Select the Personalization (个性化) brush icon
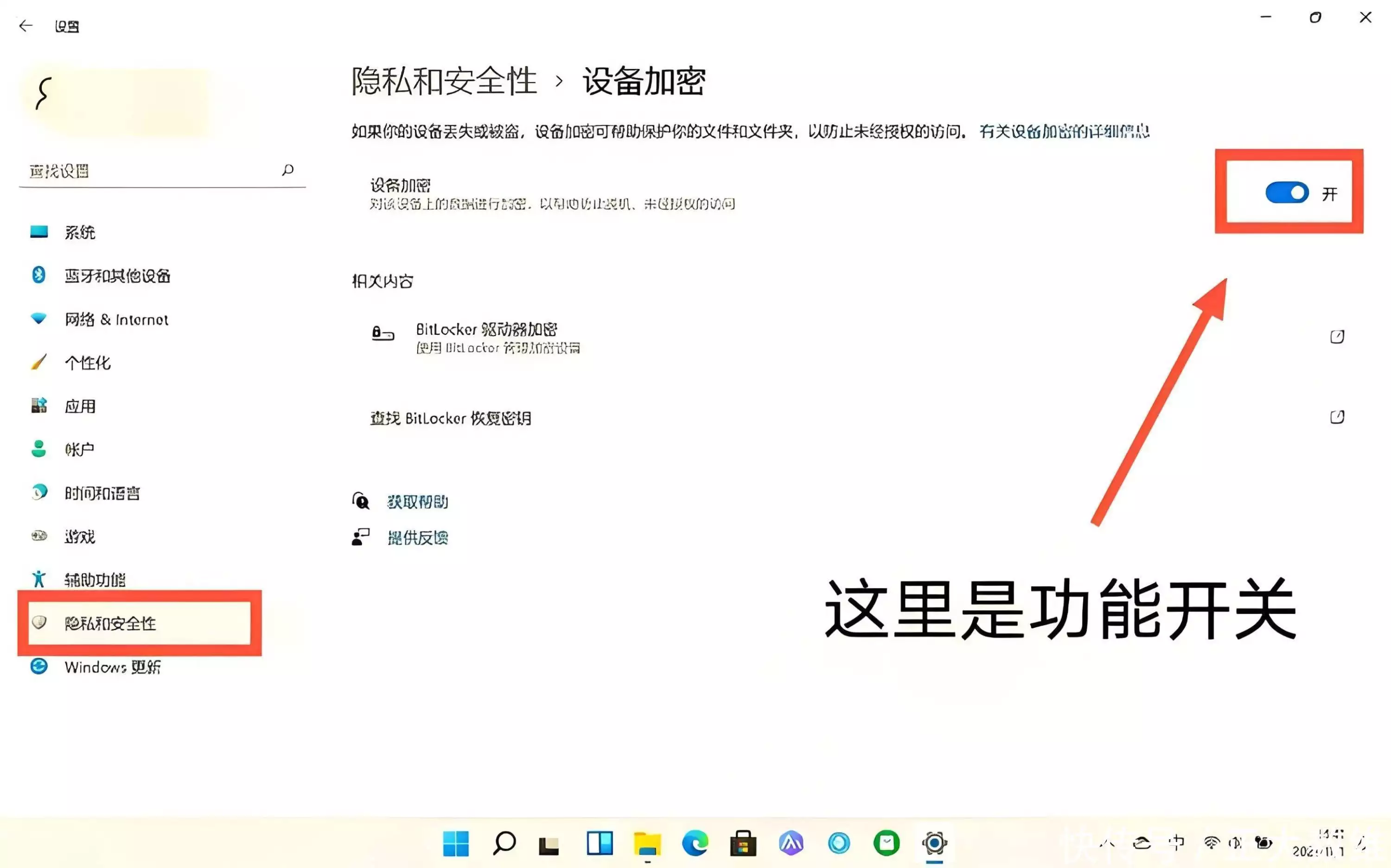The height and width of the screenshot is (868, 1391). coord(38,363)
